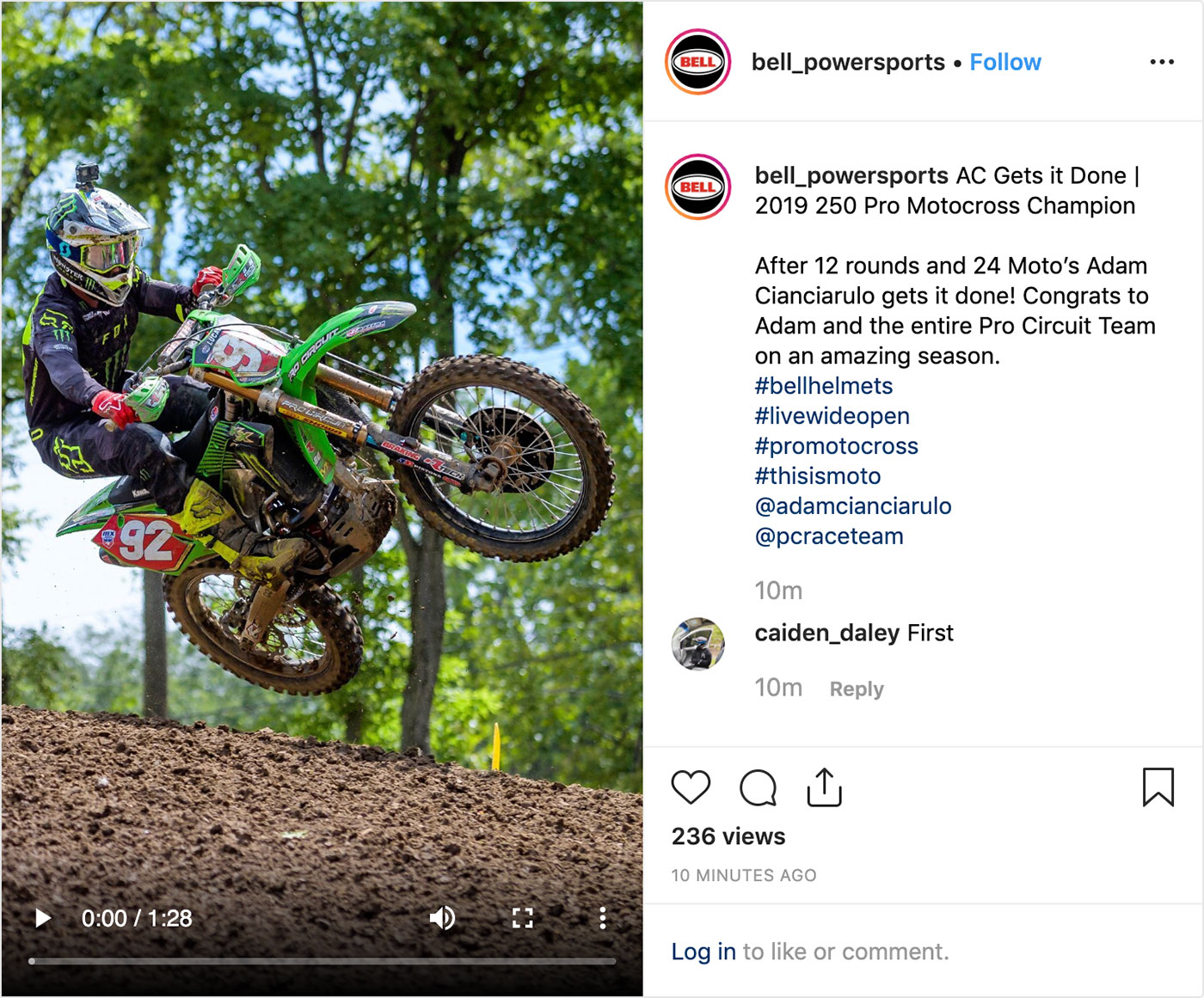The image size is (1204, 998).
Task: Visit @pcraceteam profile mention
Action: (x=829, y=536)
